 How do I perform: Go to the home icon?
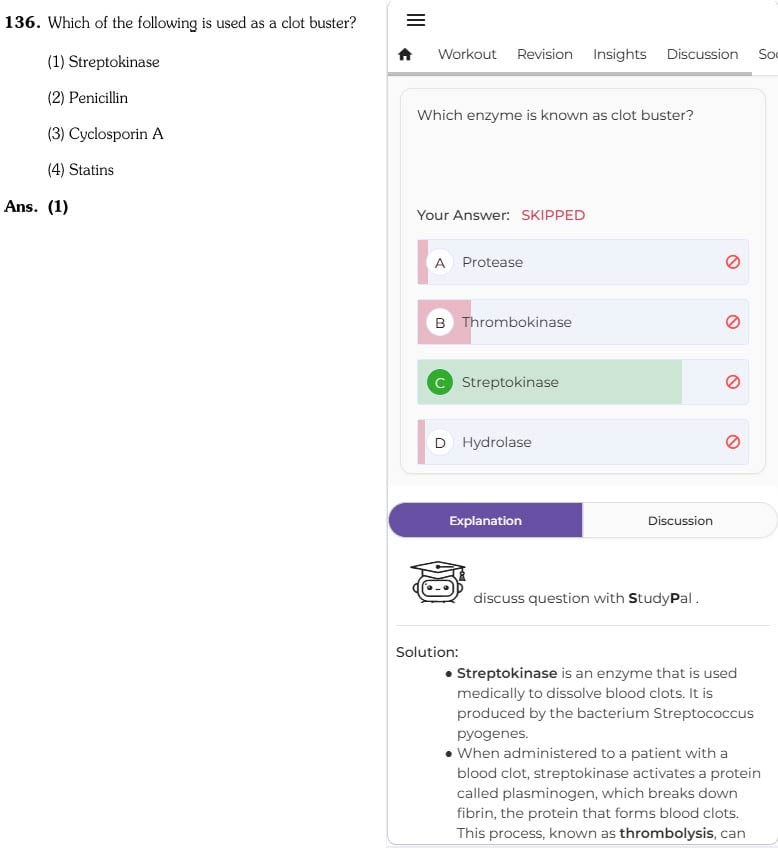405,54
